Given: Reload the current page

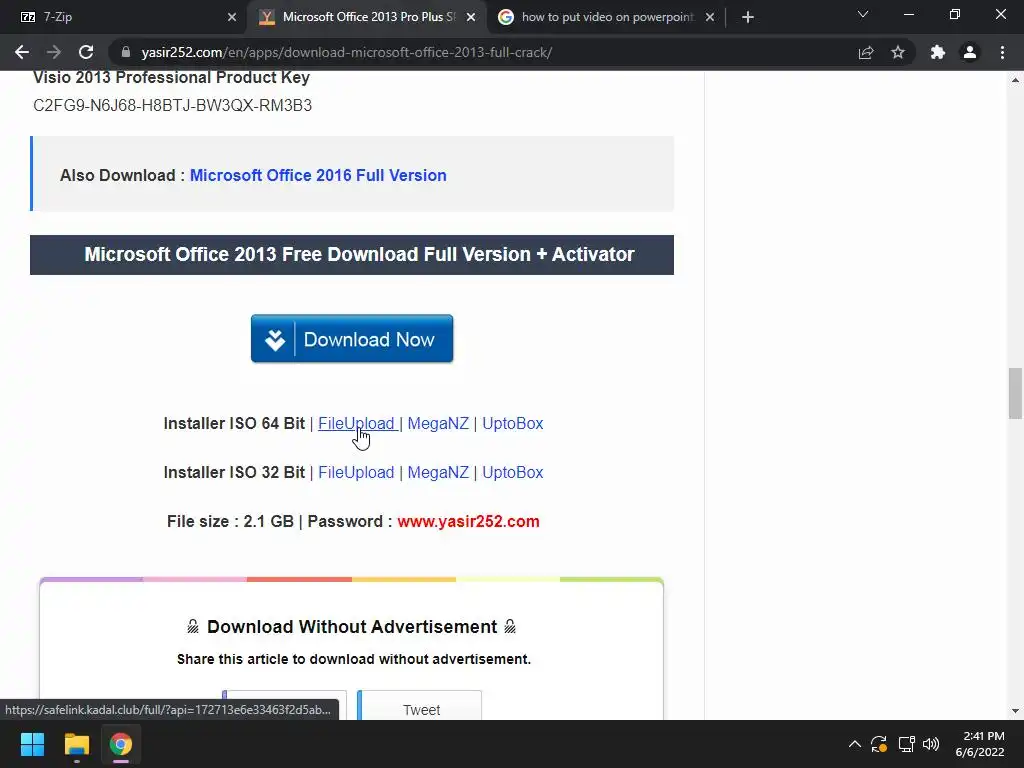Looking at the screenshot, I should 86,52.
